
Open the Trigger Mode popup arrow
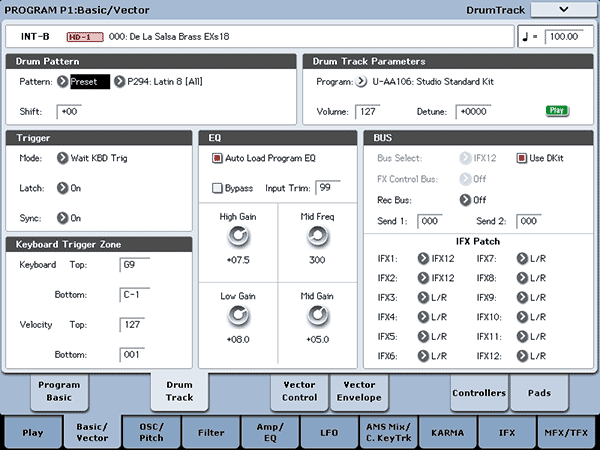coord(62,158)
